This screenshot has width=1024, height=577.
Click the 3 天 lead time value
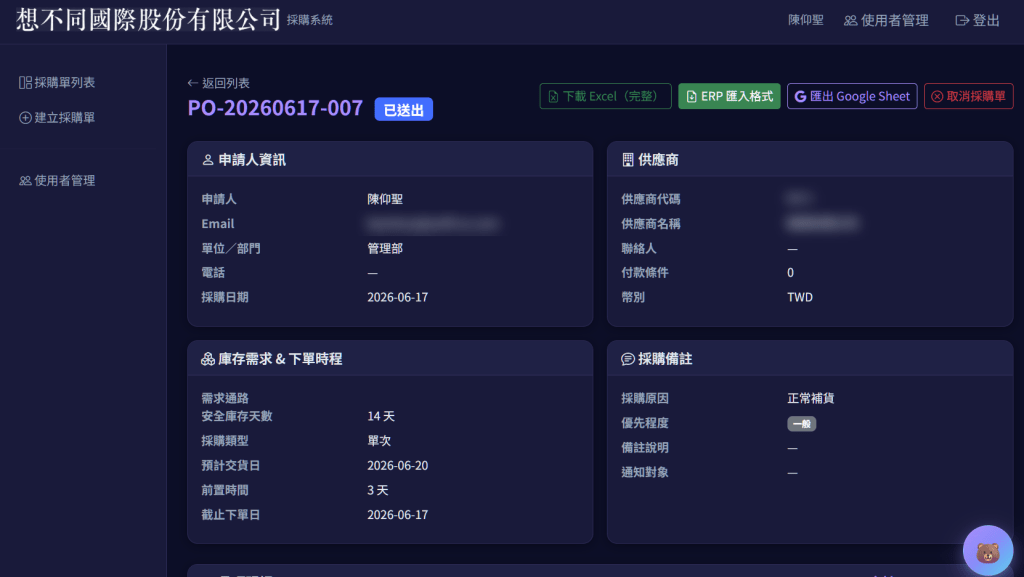point(377,490)
